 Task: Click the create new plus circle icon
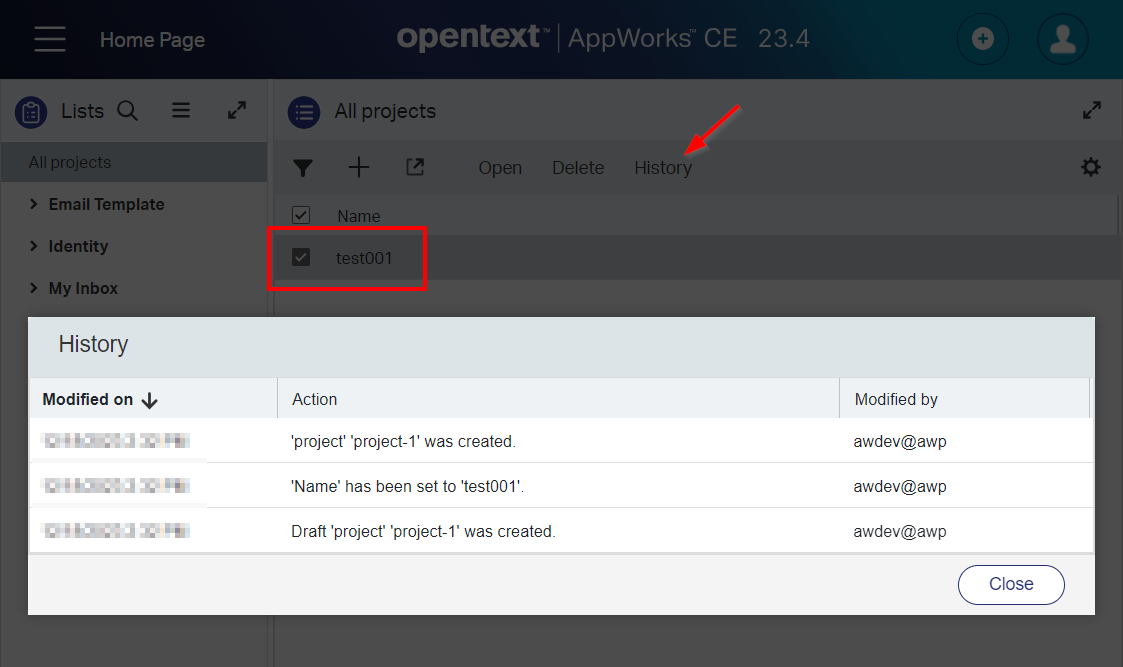coord(982,40)
